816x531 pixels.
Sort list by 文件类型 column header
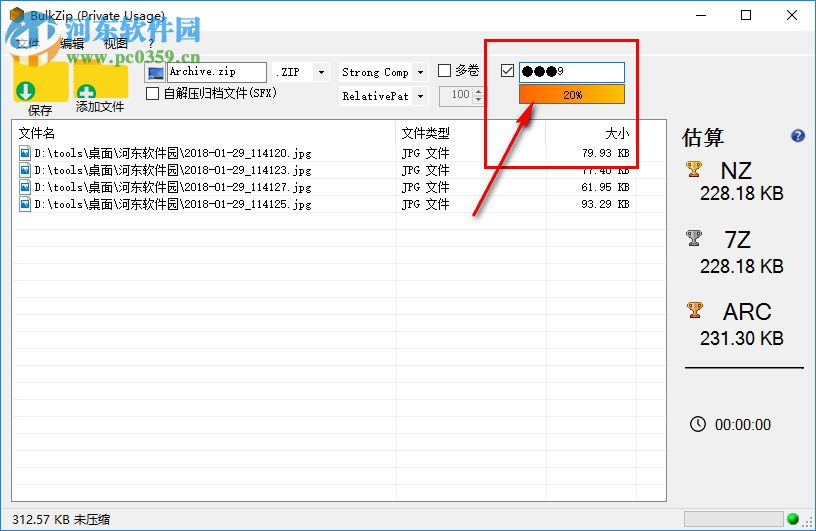426,134
